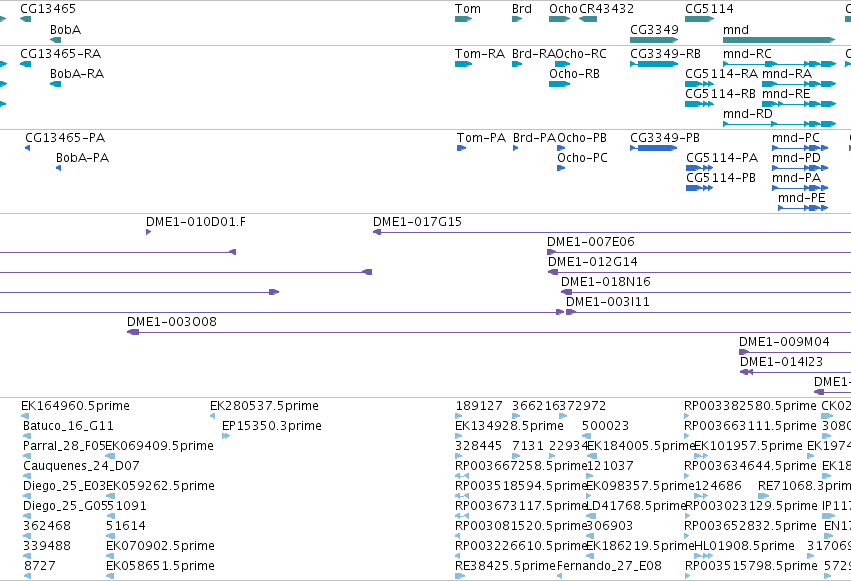Click the Tom gene arrow glyph

pos(463,19)
